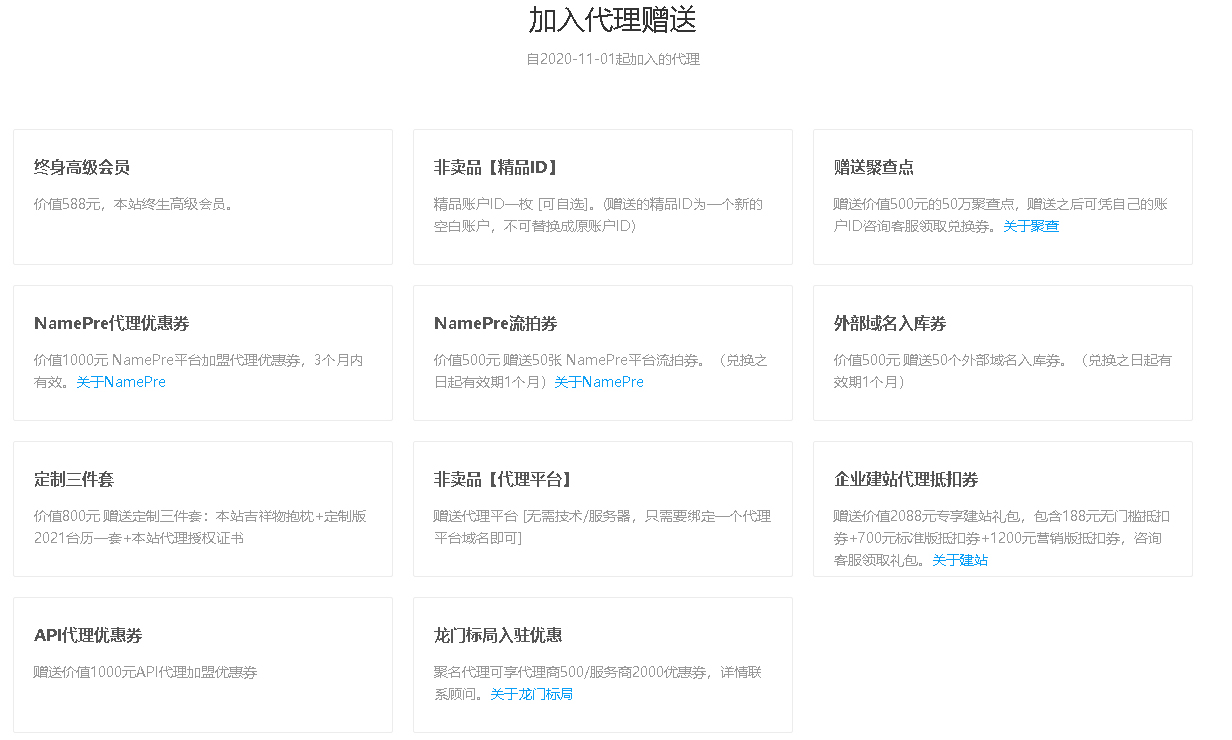Click the 价值800元 赠送定制三件套 description
1232x740 pixels.
[200, 527]
